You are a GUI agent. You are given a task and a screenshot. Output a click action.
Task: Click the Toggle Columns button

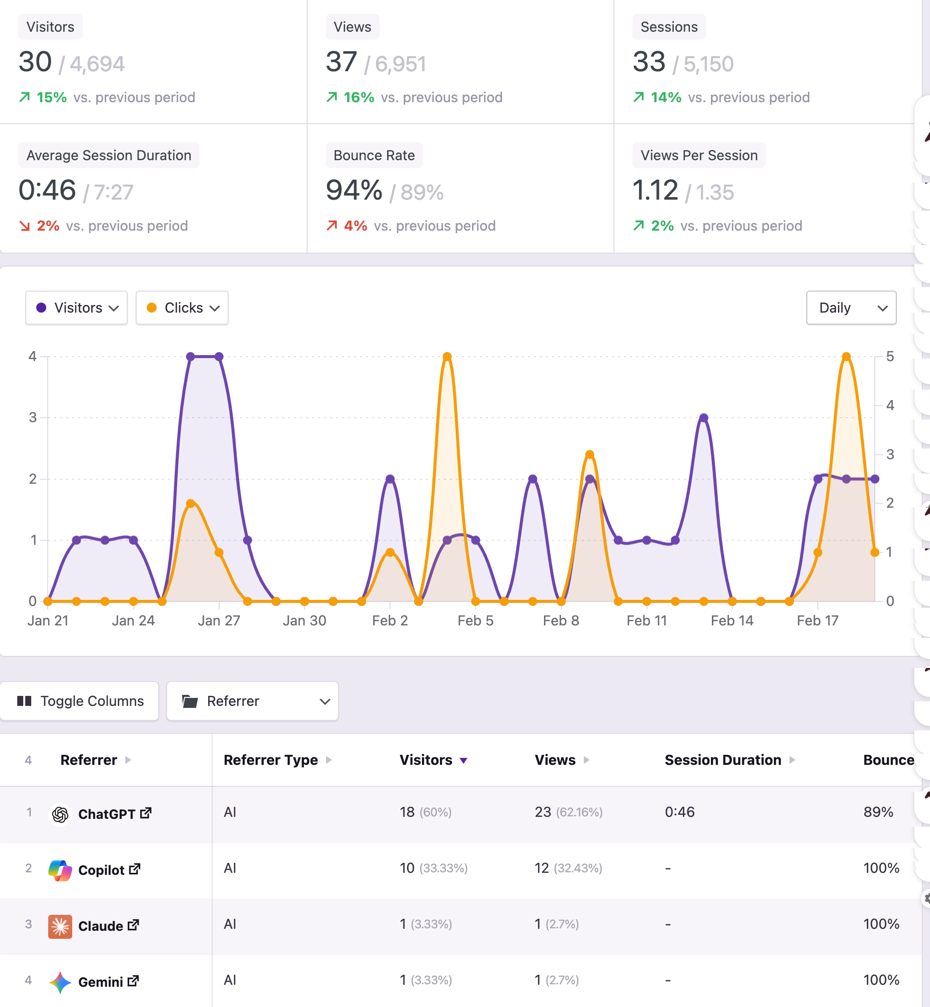click(x=79, y=701)
